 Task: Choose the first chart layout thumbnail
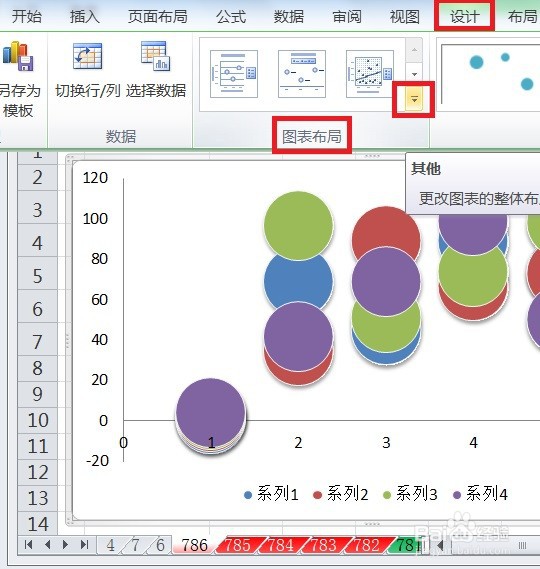[234, 74]
